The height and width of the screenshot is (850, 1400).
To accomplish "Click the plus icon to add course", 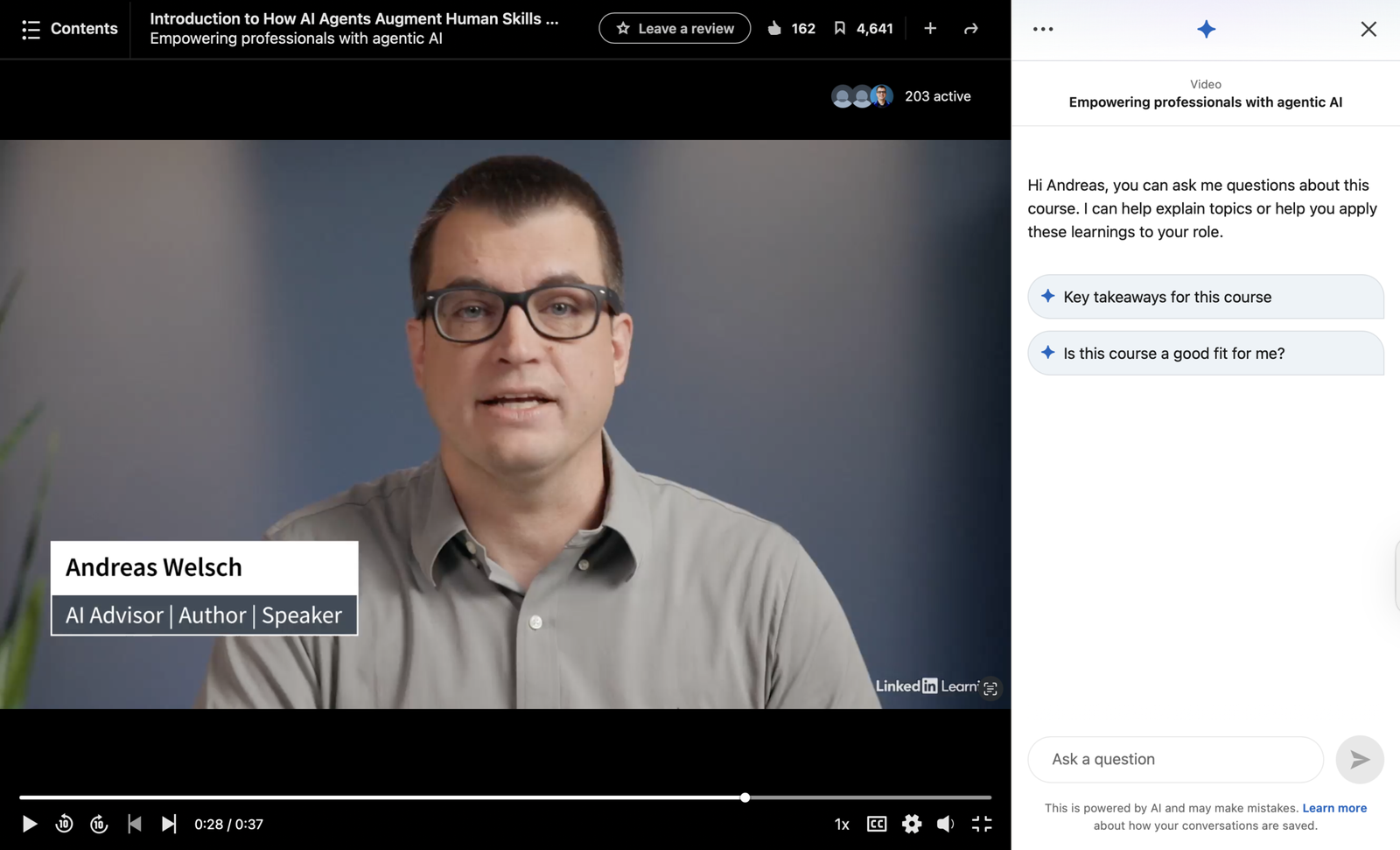I will [930, 29].
